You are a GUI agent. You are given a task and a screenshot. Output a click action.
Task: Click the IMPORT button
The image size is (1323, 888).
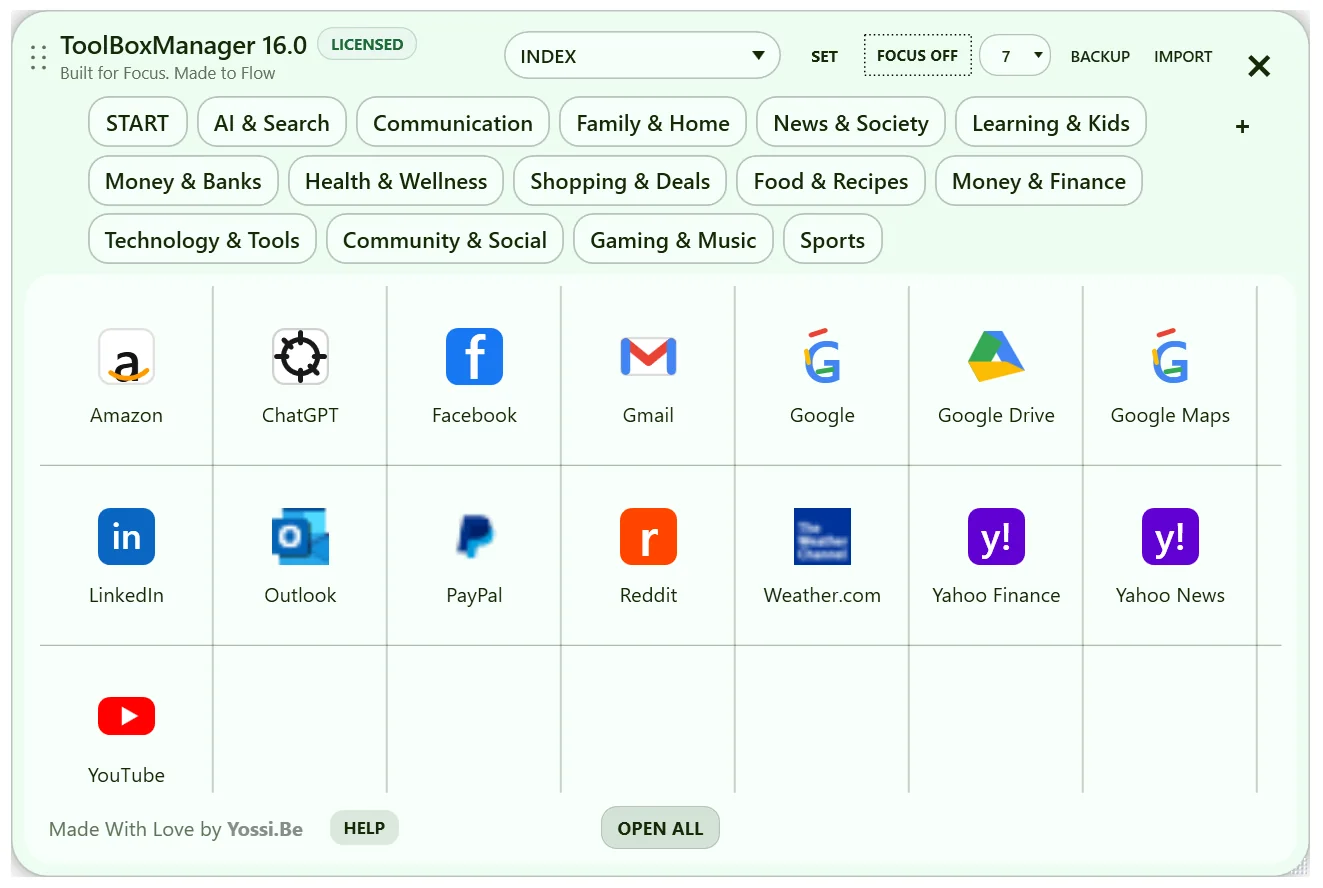(1183, 57)
